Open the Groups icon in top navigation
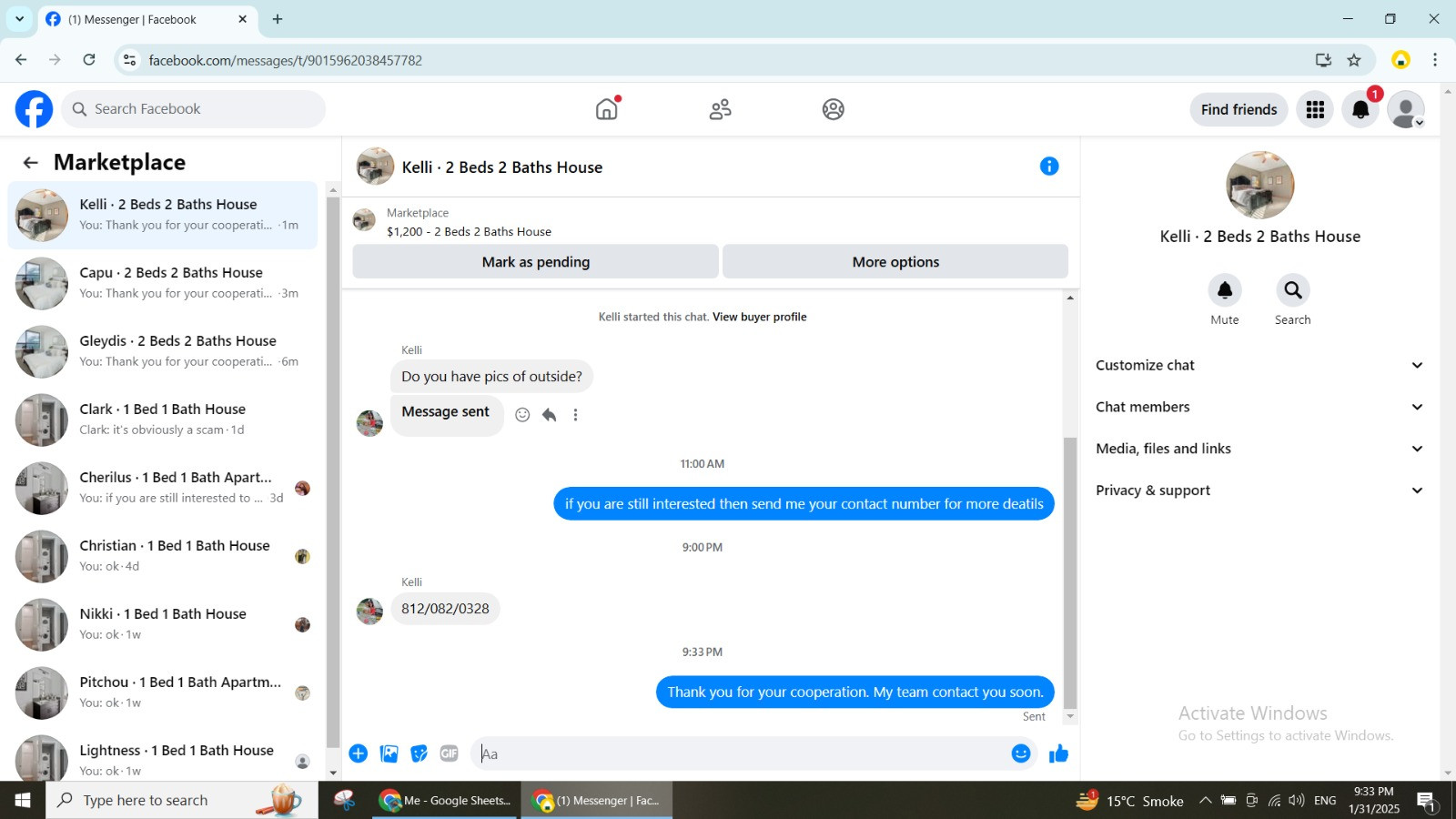Viewport: 1456px width, 819px height. tap(833, 109)
